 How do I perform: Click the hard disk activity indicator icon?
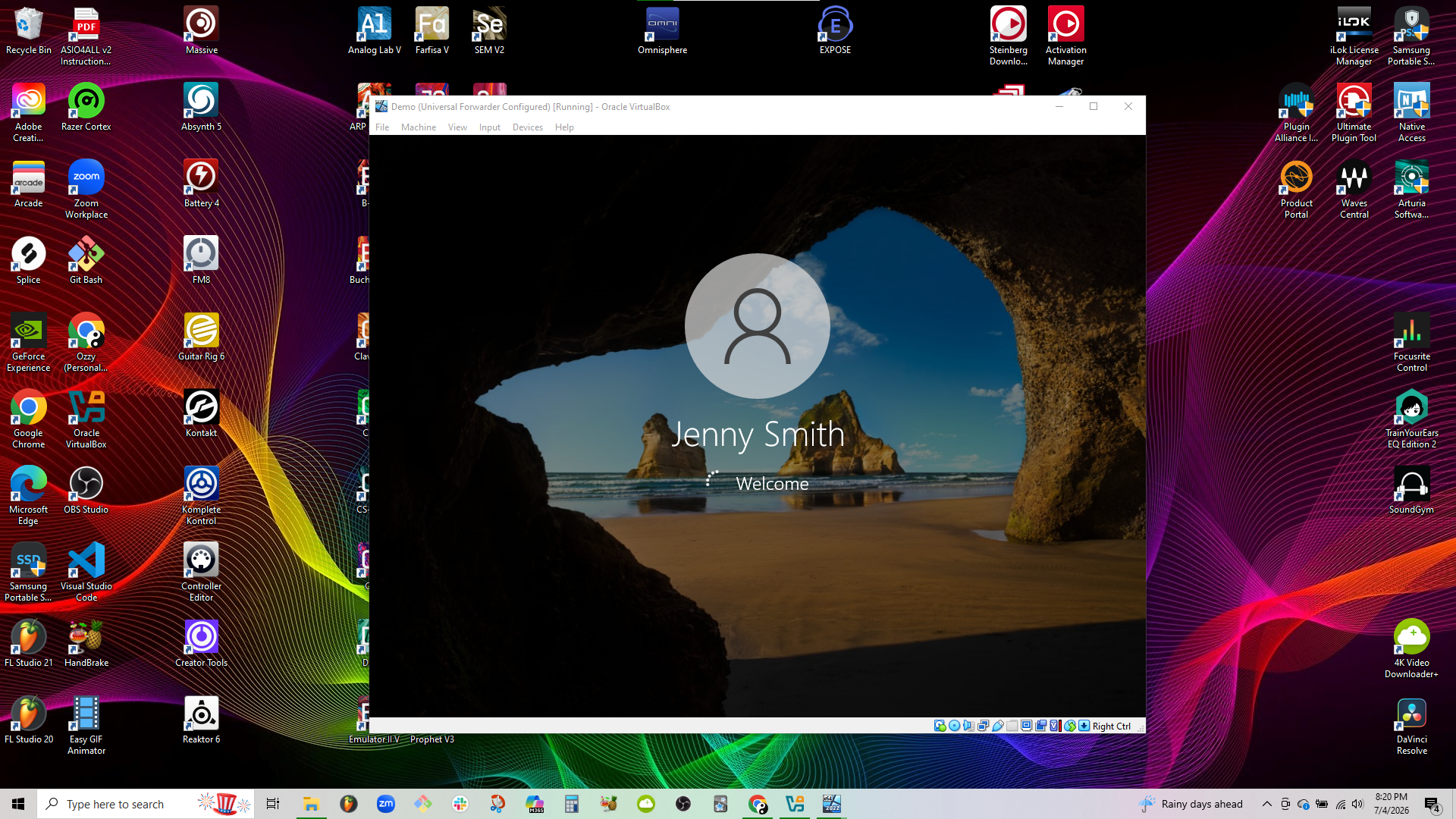point(940,726)
